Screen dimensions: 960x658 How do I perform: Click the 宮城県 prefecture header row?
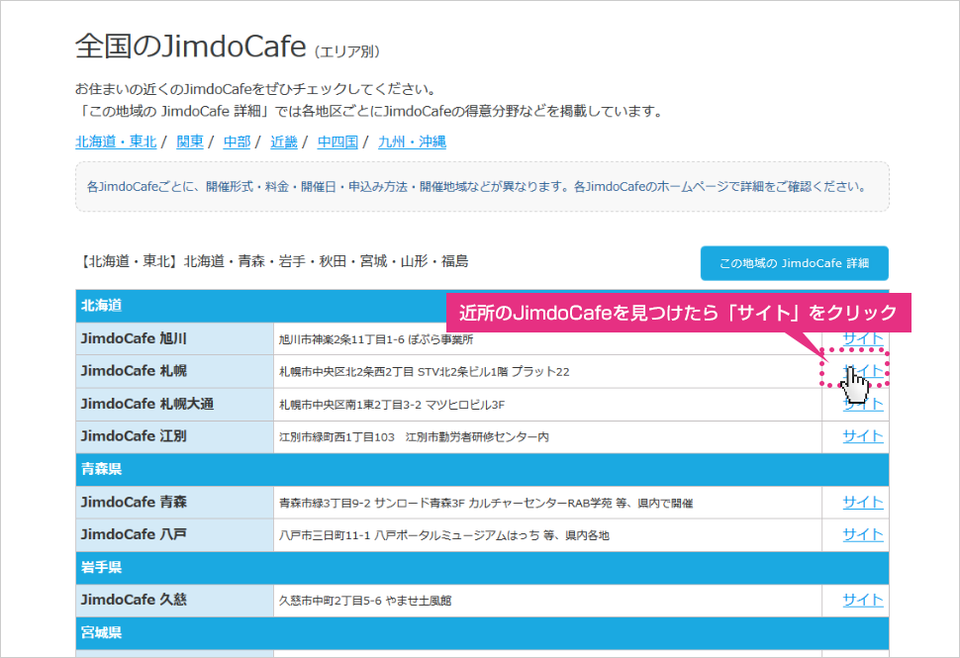482,633
